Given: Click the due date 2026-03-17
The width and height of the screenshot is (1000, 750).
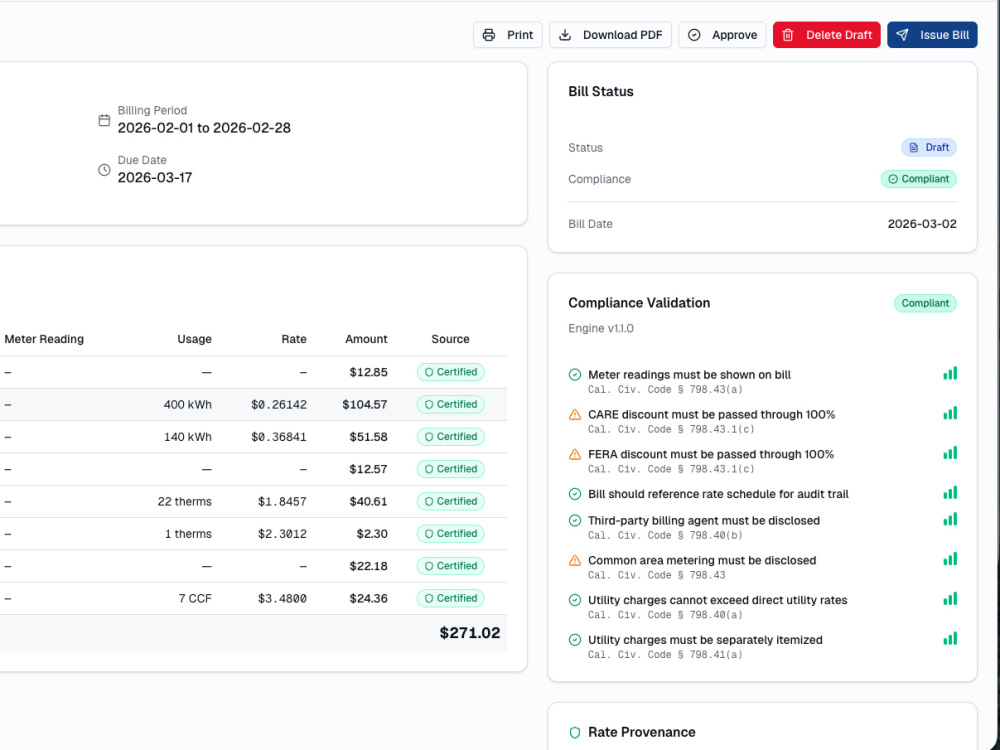Looking at the screenshot, I should point(155,177).
